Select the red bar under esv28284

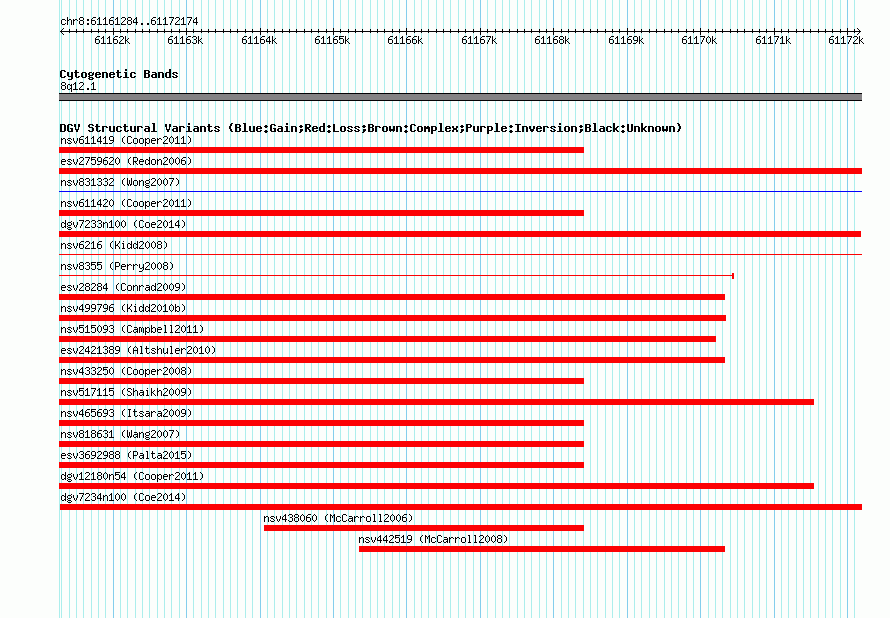coord(392,297)
